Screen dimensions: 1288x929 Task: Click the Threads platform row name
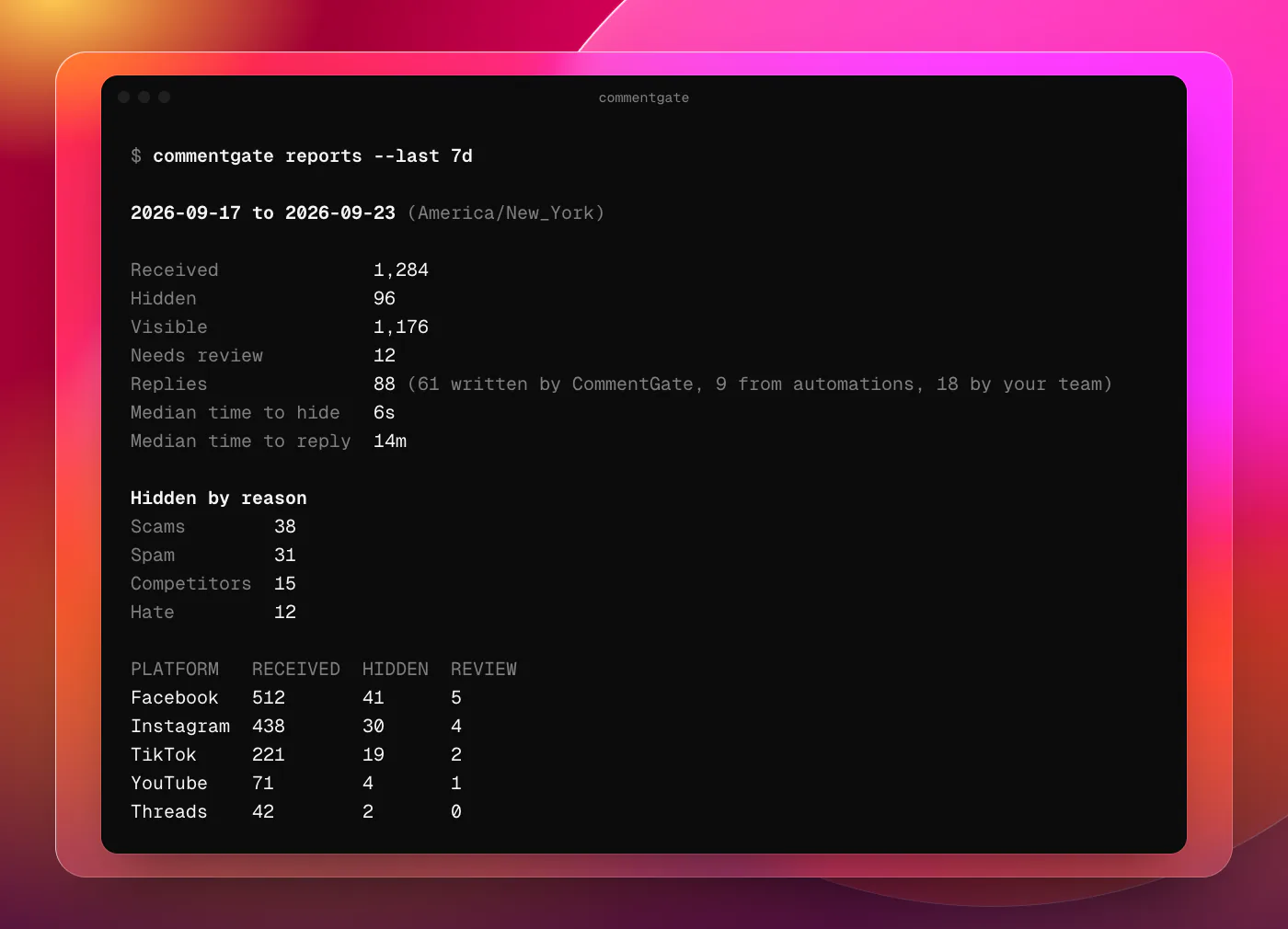tap(169, 812)
